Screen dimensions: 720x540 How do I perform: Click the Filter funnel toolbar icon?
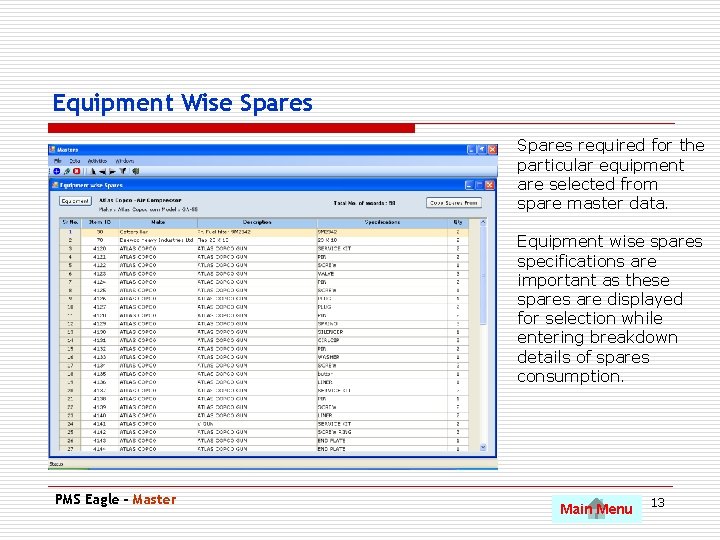pos(123,171)
